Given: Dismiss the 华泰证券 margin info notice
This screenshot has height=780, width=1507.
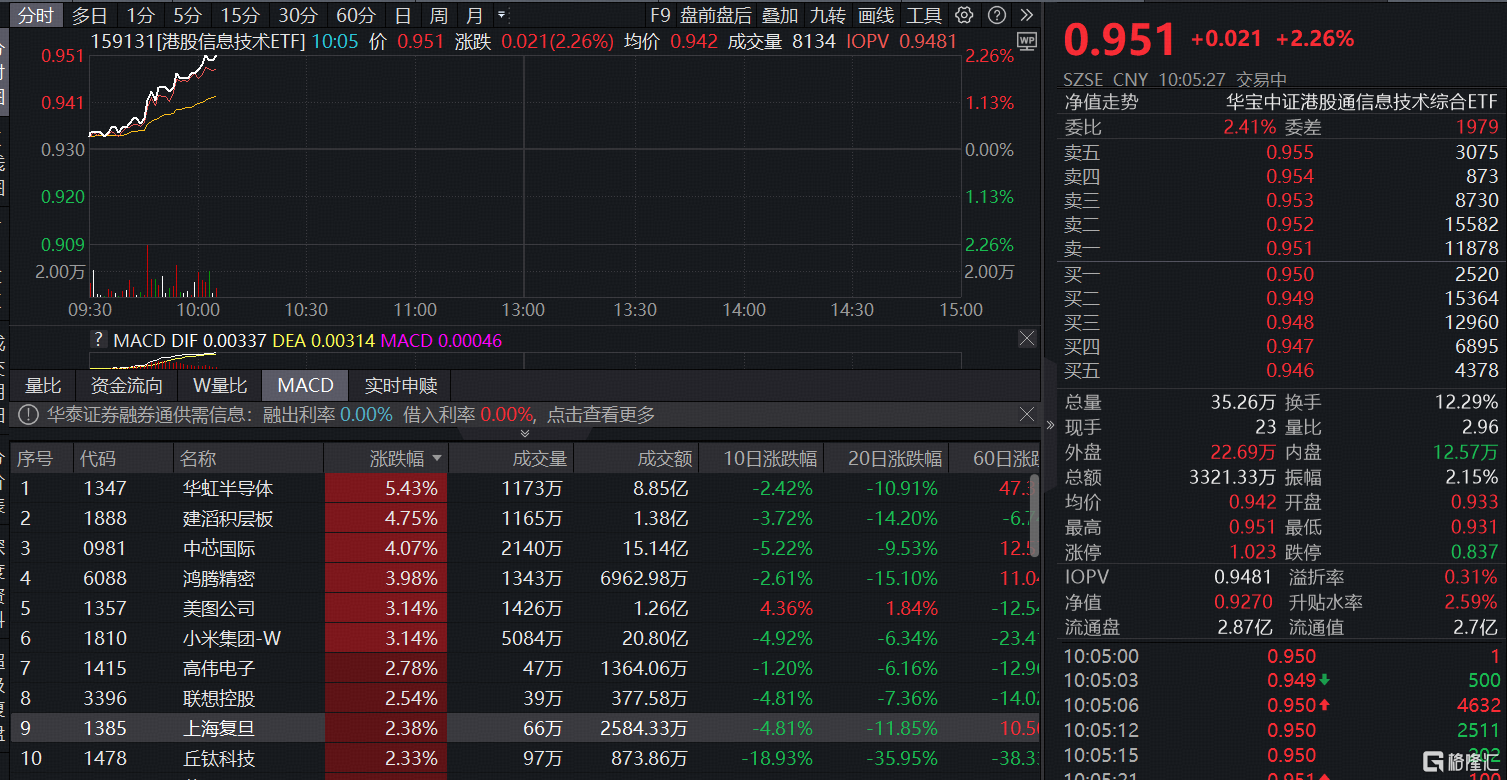Looking at the screenshot, I should (x=1027, y=414).
